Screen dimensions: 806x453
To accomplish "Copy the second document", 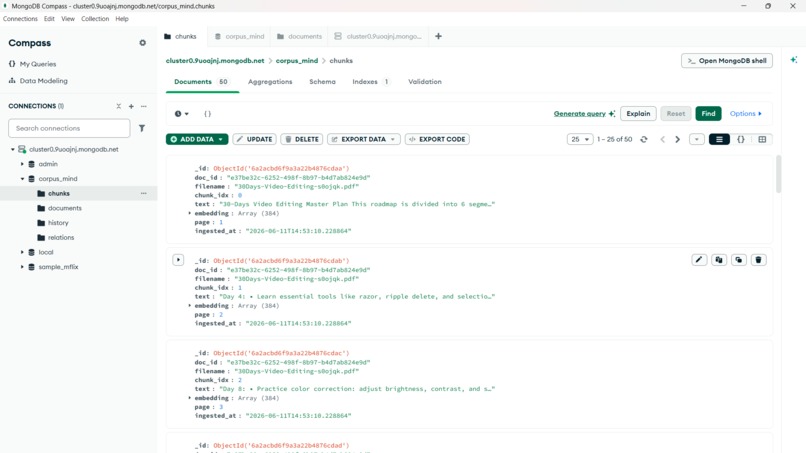I will (719, 260).
